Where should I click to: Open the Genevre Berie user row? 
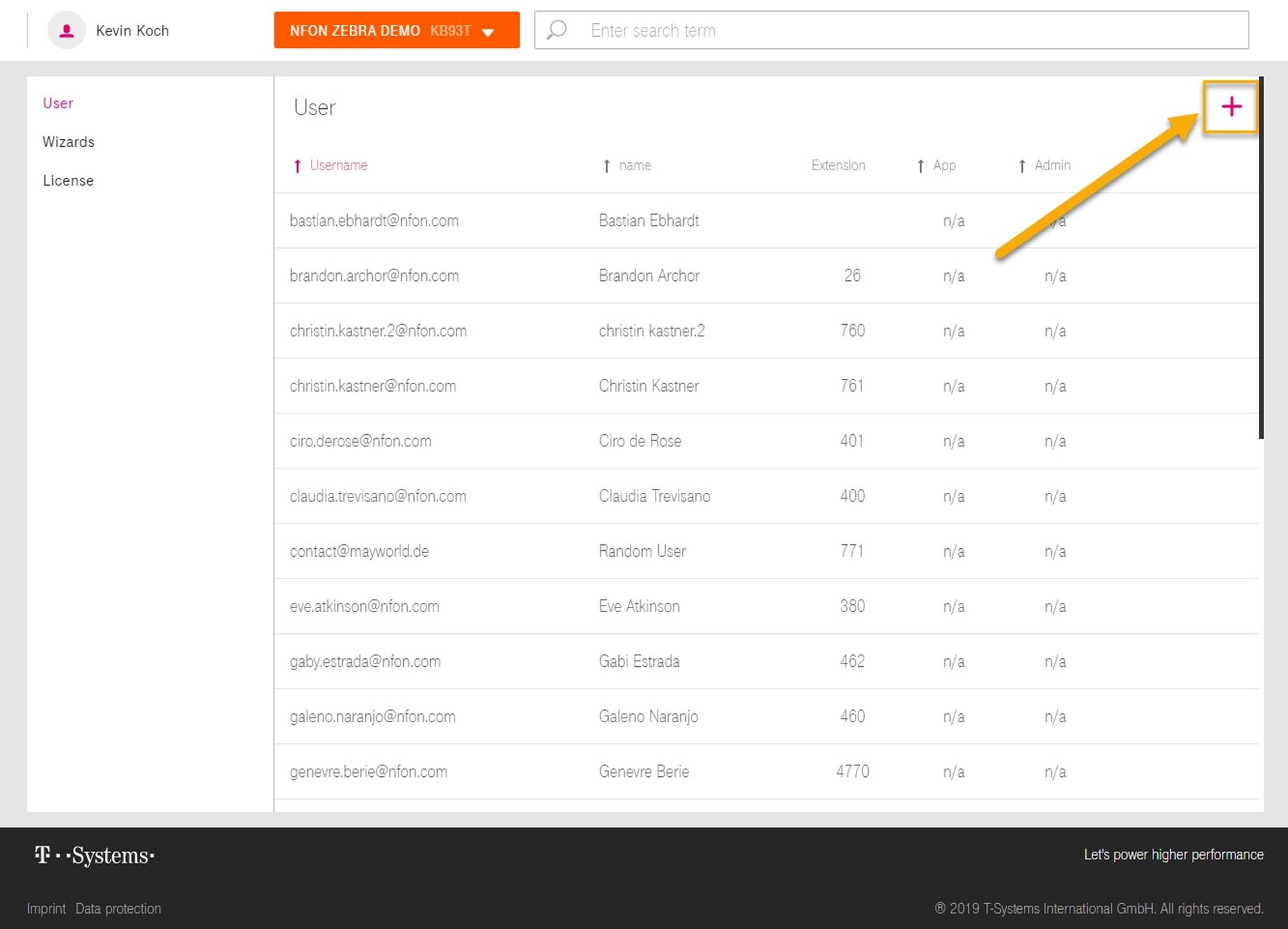[x=643, y=772]
